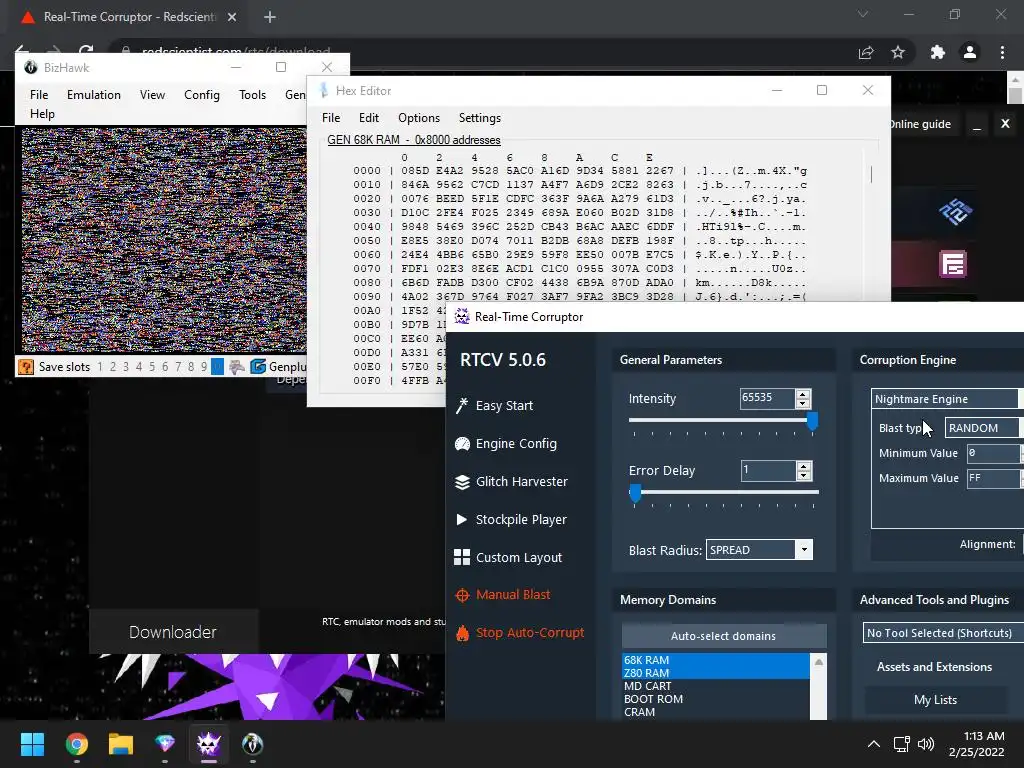This screenshot has width=1024, height=768.
Task: Click the Genplus core icon in BizHawk
Action: coord(258,367)
